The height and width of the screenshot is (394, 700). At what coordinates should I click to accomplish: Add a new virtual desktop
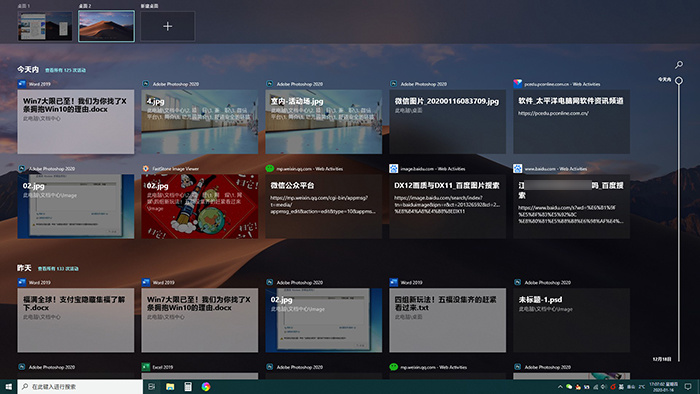point(168,26)
